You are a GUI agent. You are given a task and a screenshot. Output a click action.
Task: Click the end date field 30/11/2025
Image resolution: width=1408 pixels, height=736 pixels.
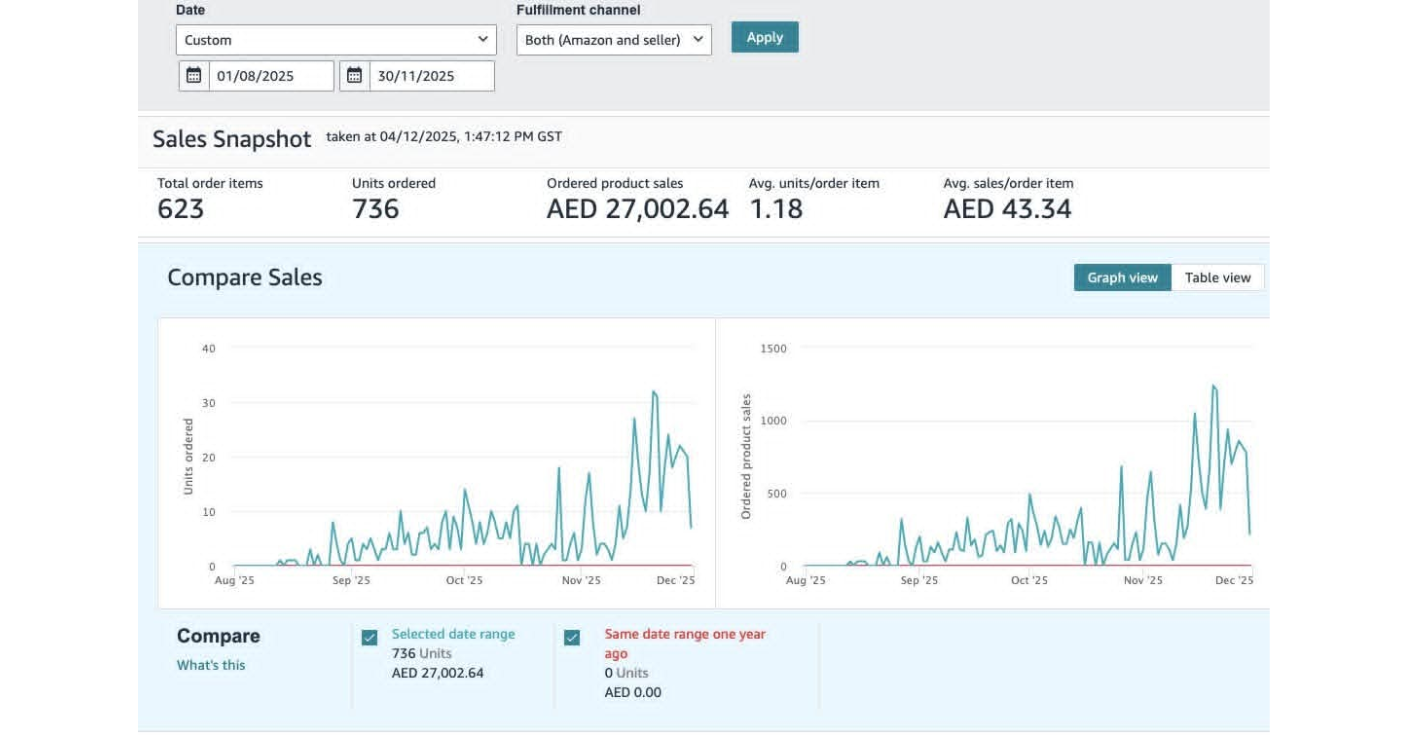pos(431,76)
